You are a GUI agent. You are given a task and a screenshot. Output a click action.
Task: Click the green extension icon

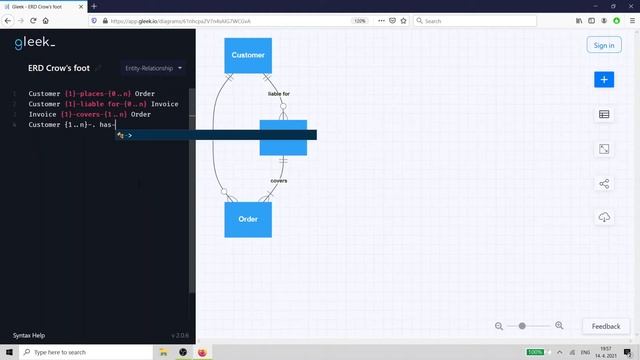(x=616, y=21)
